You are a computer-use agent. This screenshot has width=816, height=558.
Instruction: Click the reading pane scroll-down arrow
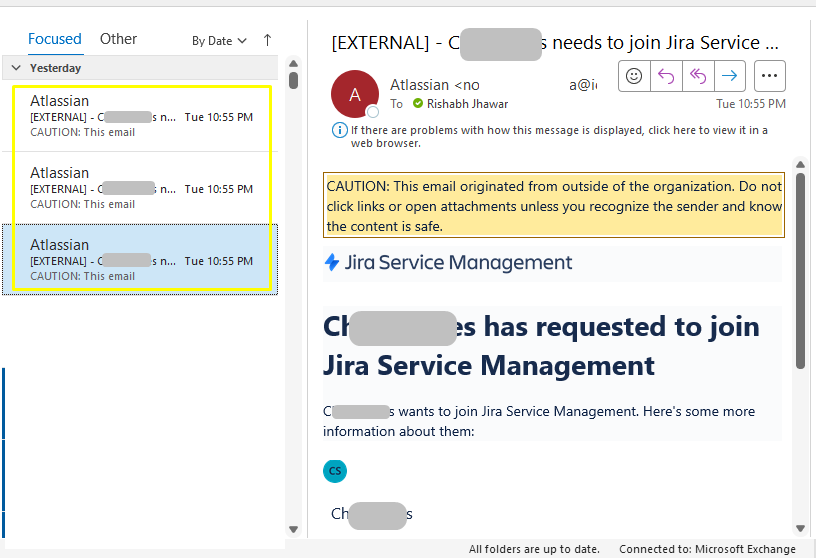tap(800, 529)
